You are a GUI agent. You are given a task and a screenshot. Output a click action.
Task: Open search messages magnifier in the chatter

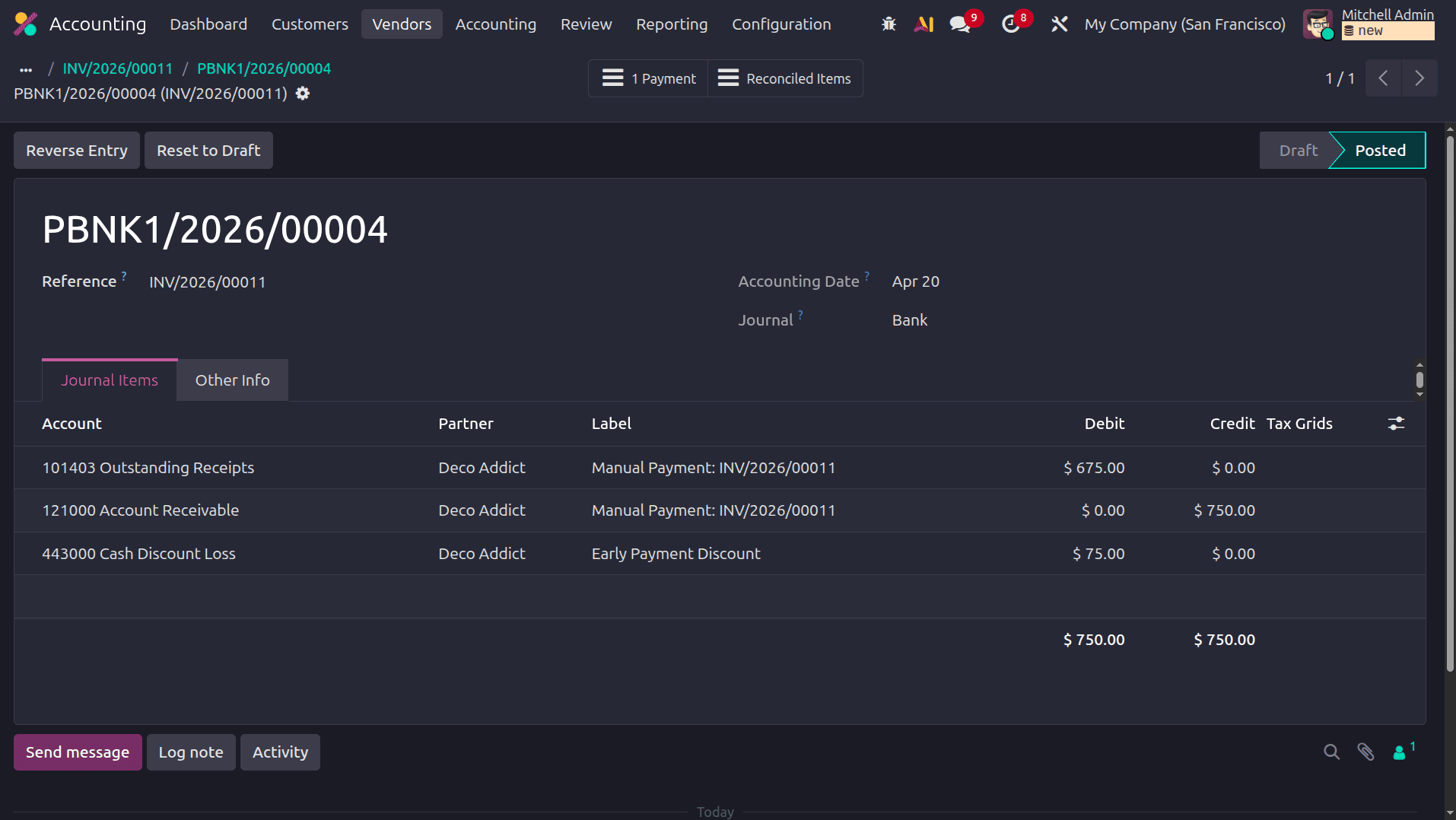[x=1331, y=752]
